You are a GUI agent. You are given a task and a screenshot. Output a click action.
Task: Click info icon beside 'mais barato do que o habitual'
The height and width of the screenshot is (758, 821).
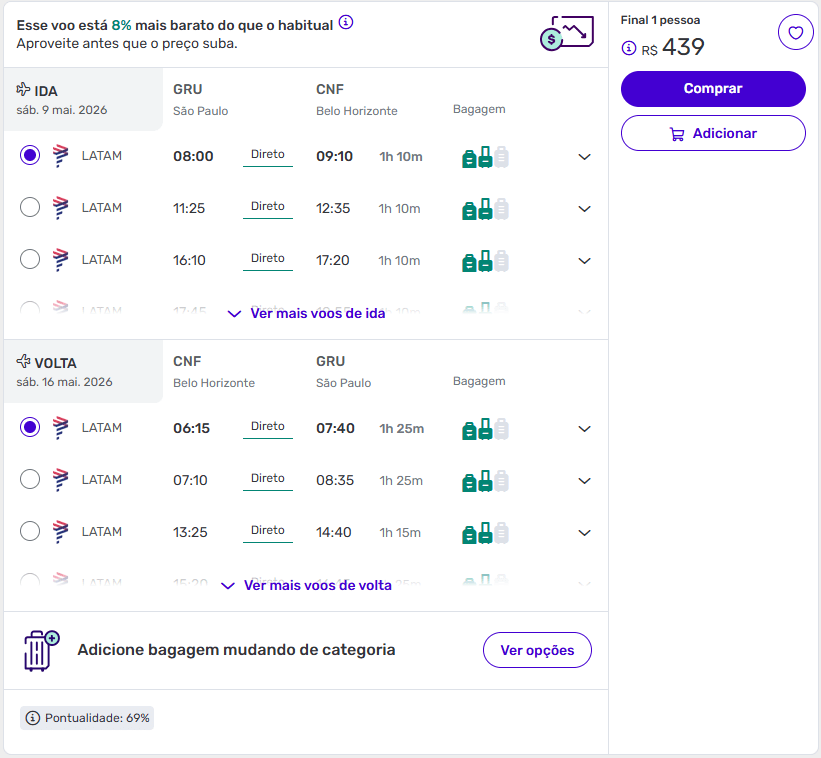click(346, 23)
